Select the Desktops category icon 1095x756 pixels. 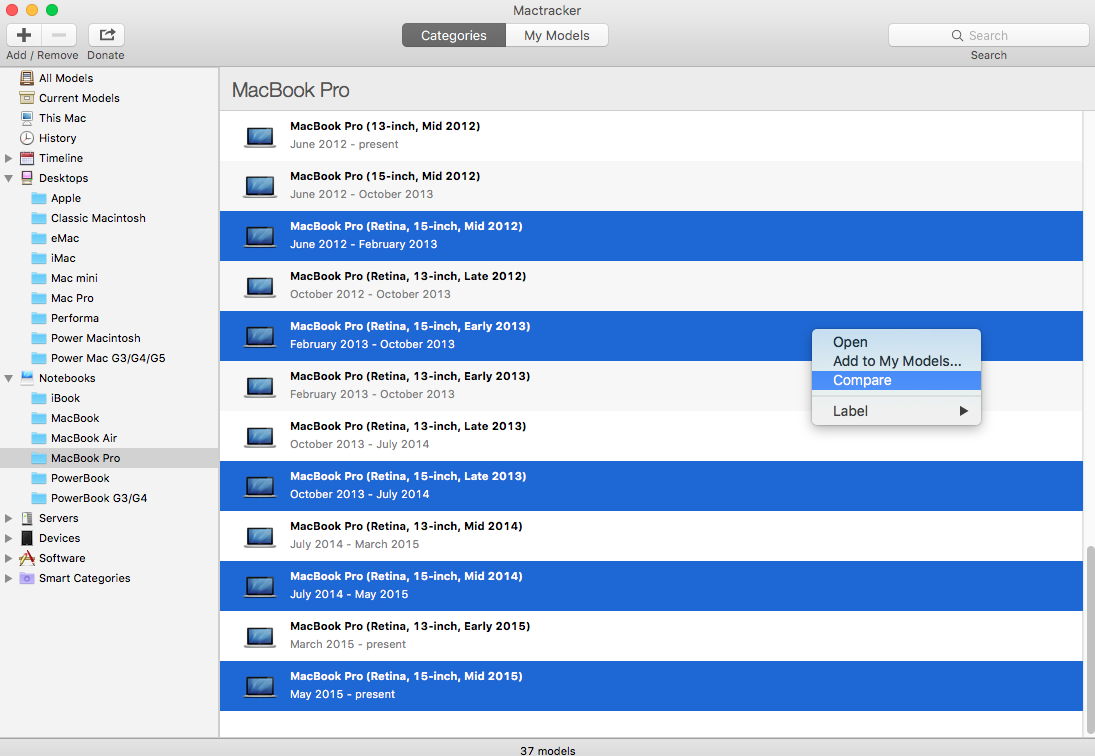click(27, 178)
